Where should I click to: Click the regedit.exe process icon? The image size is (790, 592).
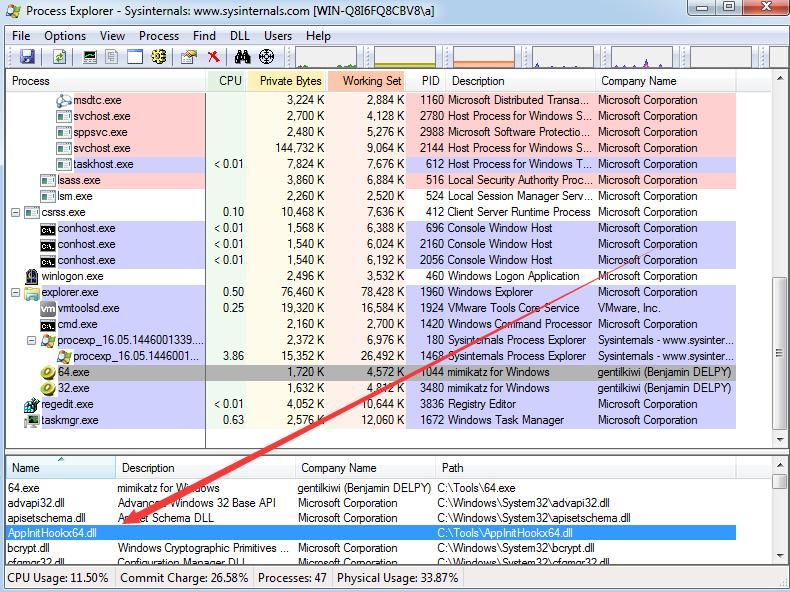[31, 405]
